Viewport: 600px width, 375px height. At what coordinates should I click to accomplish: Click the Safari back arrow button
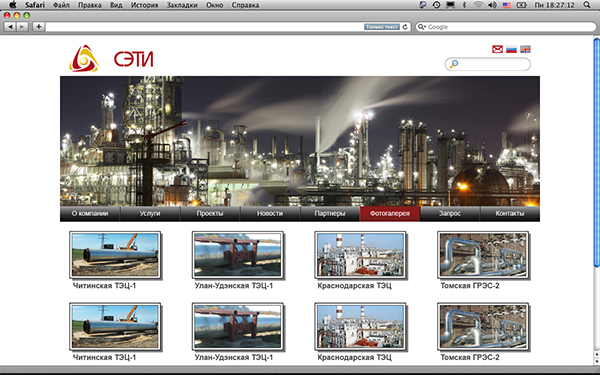click(10, 27)
